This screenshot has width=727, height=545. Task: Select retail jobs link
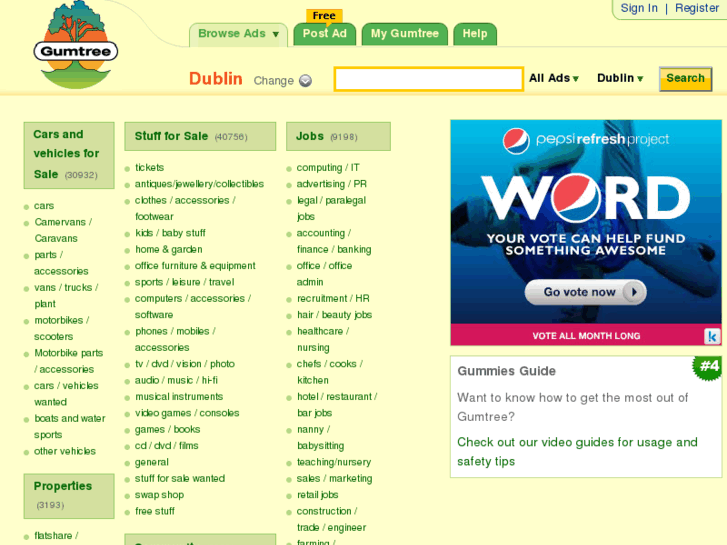click(x=318, y=495)
